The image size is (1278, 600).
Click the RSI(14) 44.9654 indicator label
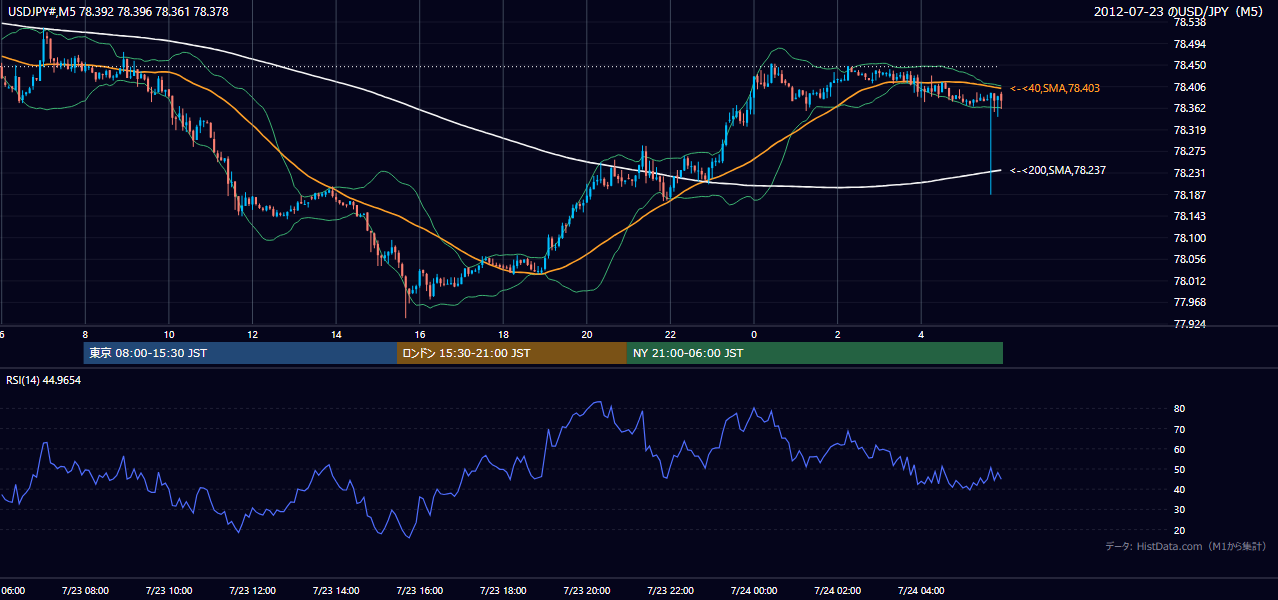click(x=44, y=380)
